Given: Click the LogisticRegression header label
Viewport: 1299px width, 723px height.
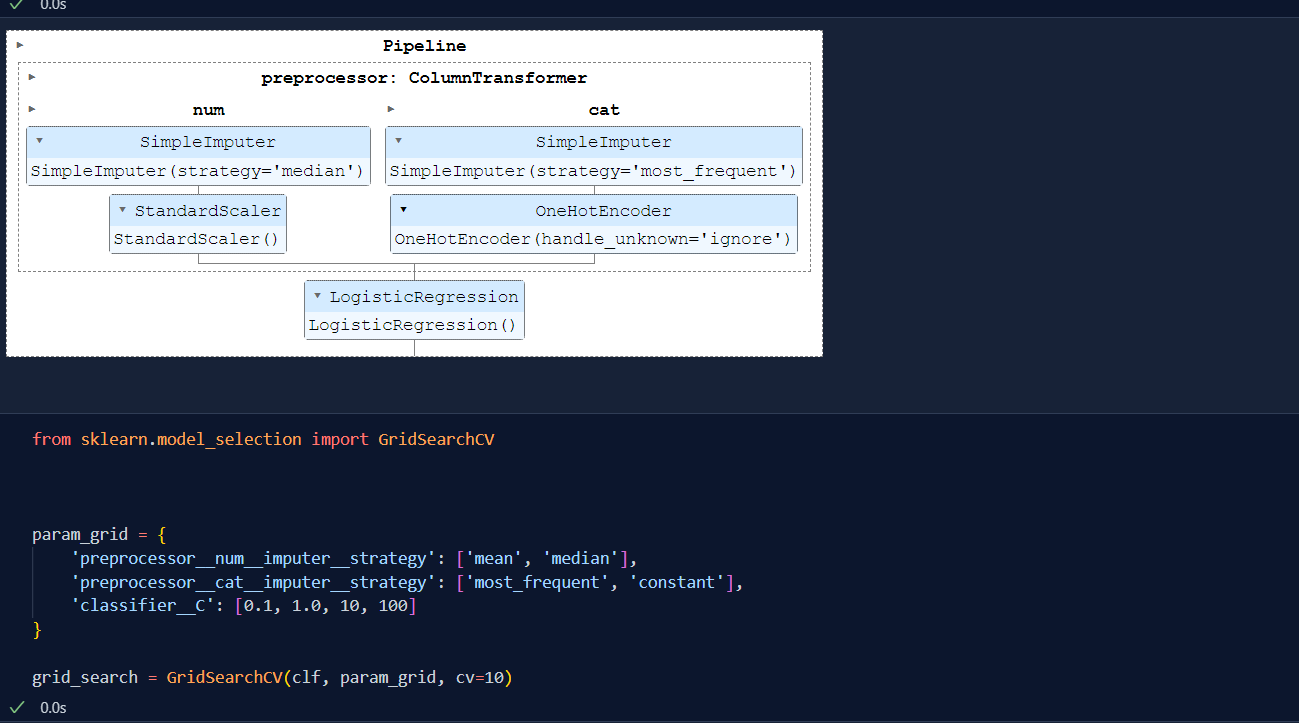Looking at the screenshot, I should click(x=424, y=297).
